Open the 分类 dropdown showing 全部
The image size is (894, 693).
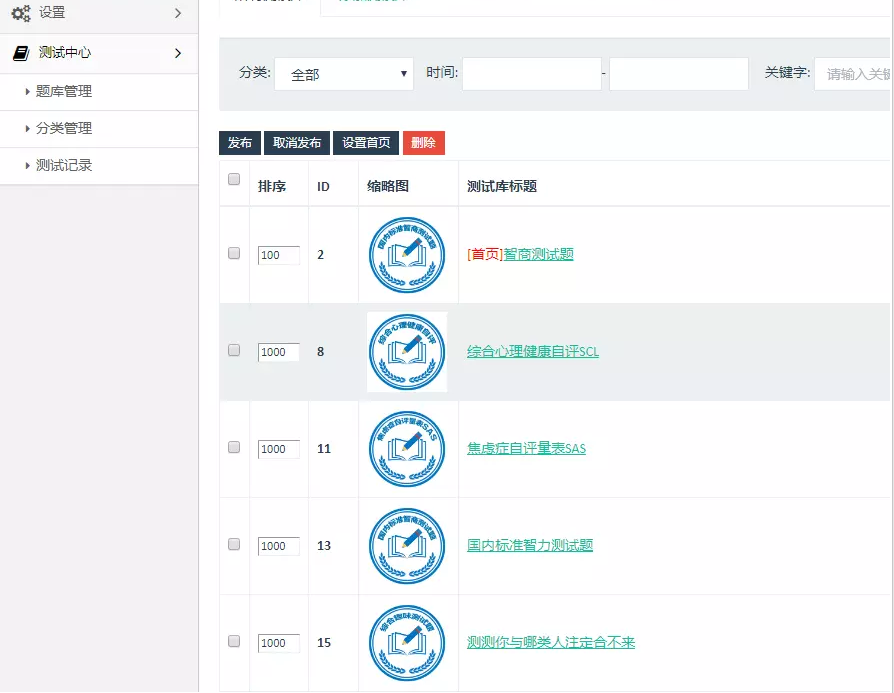(344, 74)
